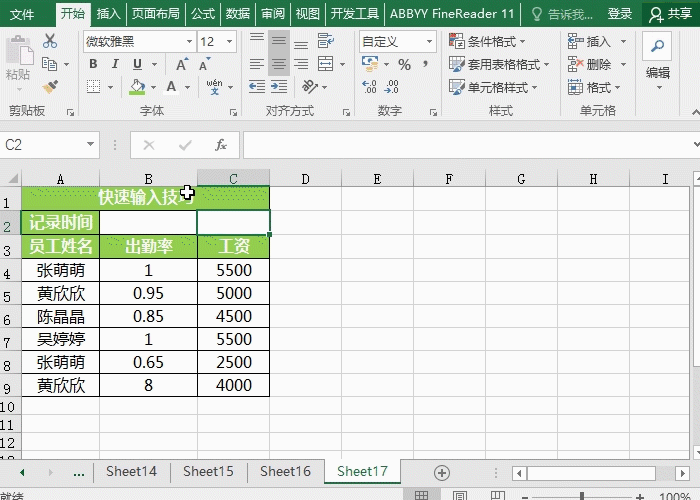Decrease decimal places

[x=391, y=87]
